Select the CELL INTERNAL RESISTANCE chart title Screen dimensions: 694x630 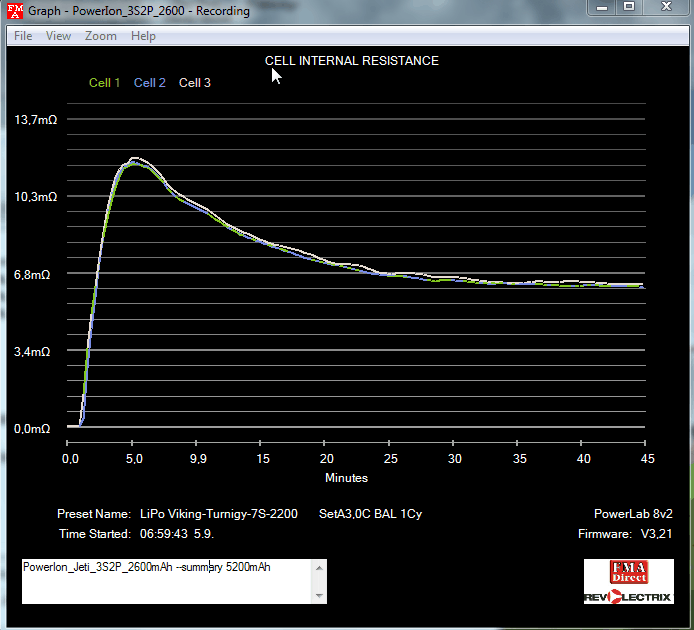351,61
